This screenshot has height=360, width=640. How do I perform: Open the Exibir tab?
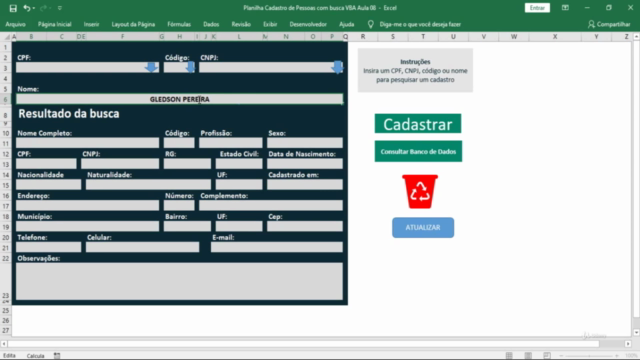tap(270, 24)
